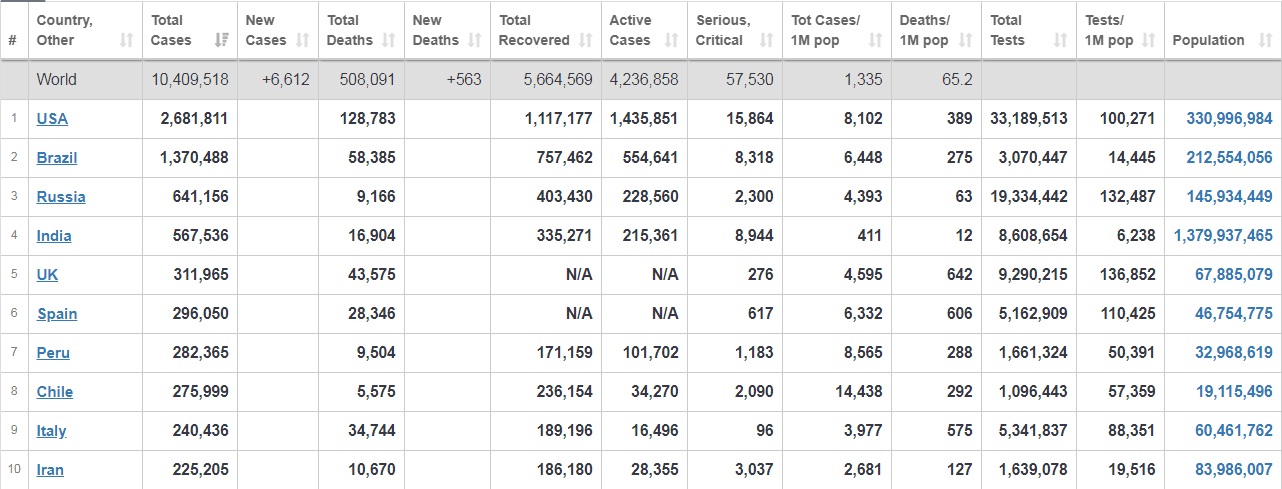Screen dimensions: 1282x489
Task: Click UK population 67,885,079 link
Action: click(x=1234, y=274)
